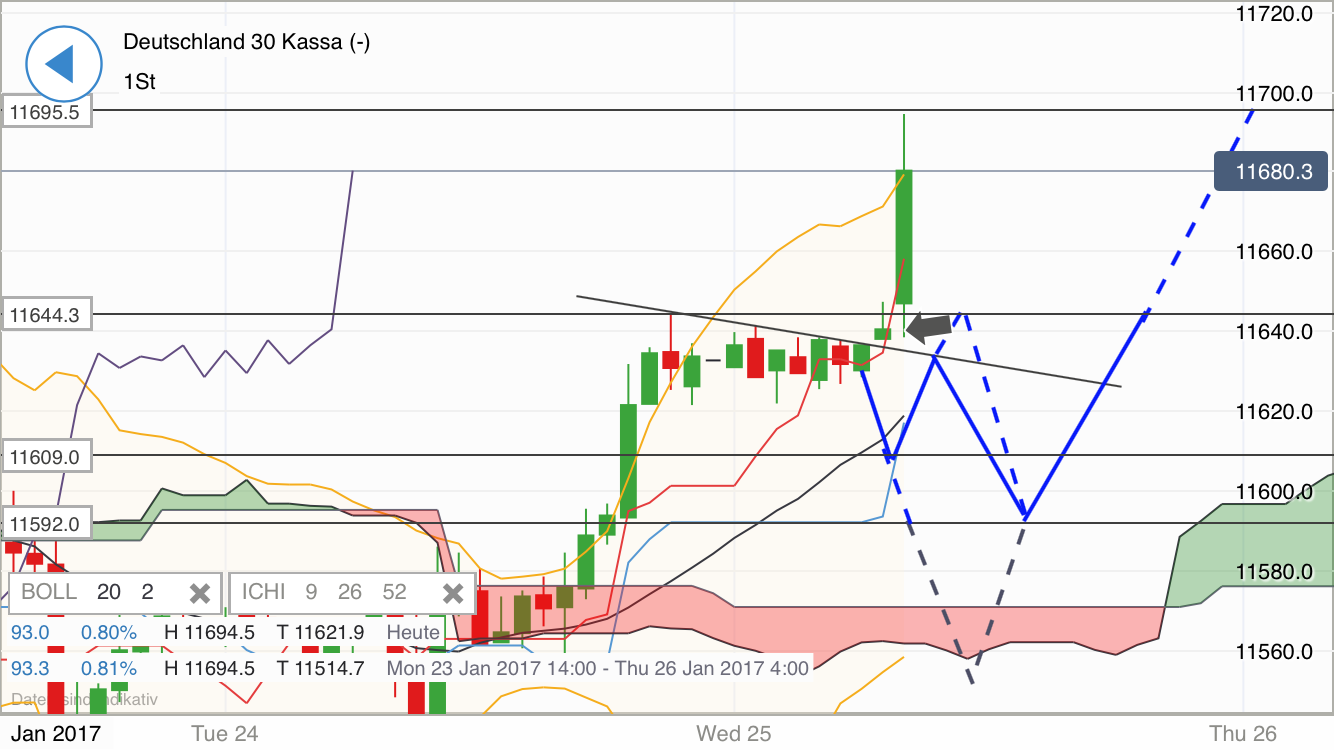The width and height of the screenshot is (1334, 750).
Task: Select Wed 25 on the time axis
Action: [x=732, y=733]
